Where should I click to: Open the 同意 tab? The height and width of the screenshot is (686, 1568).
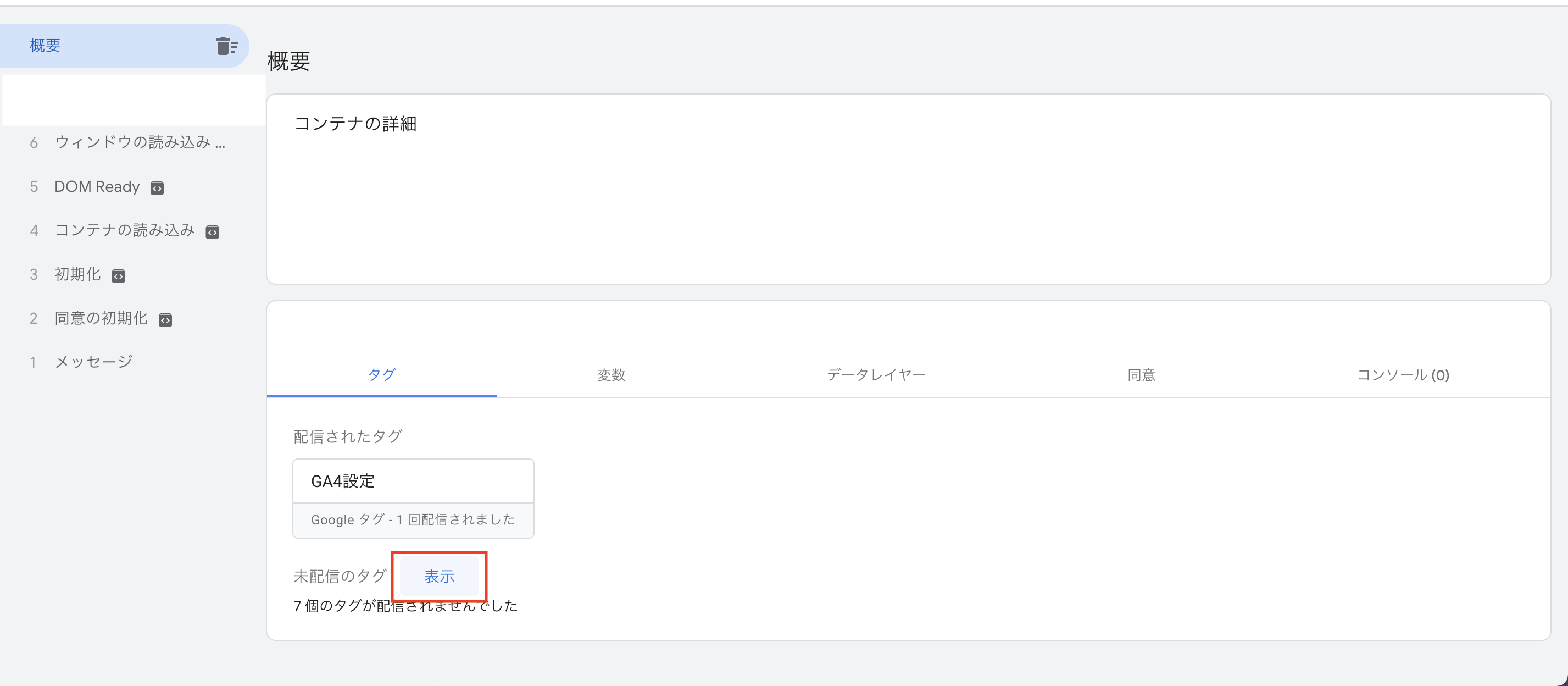pyautogui.click(x=1141, y=375)
